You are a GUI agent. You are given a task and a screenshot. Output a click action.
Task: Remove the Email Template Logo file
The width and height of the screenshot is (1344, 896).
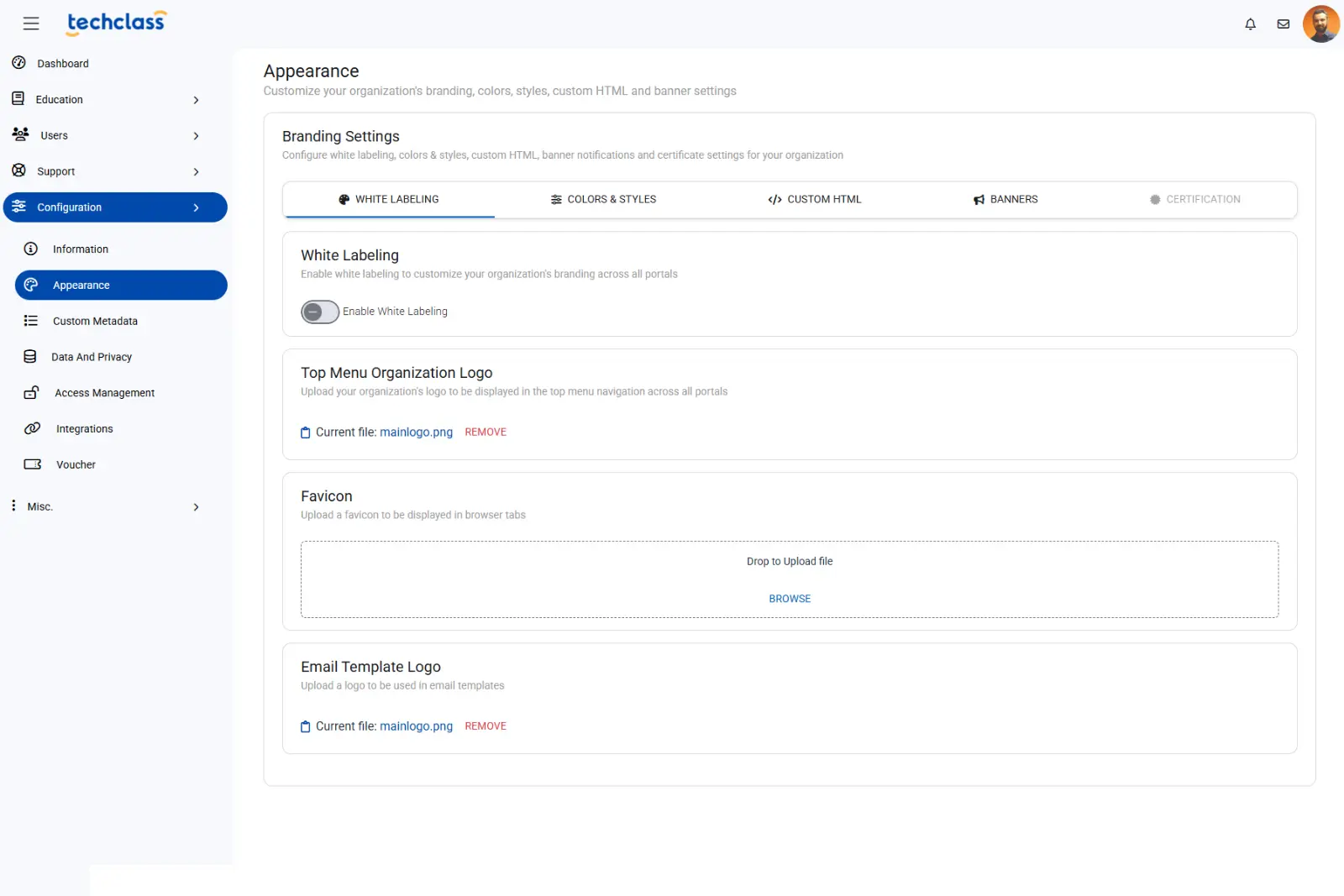point(486,726)
